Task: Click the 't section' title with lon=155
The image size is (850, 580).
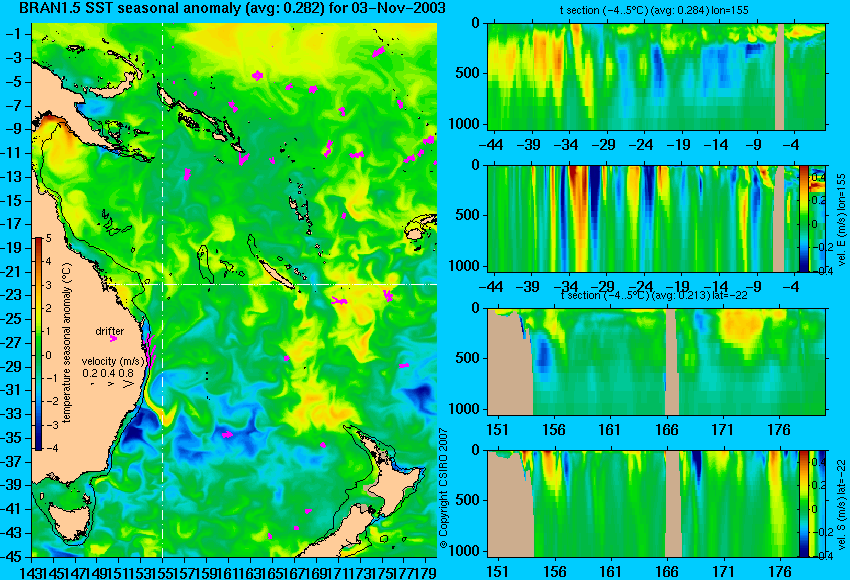Action: point(654,10)
